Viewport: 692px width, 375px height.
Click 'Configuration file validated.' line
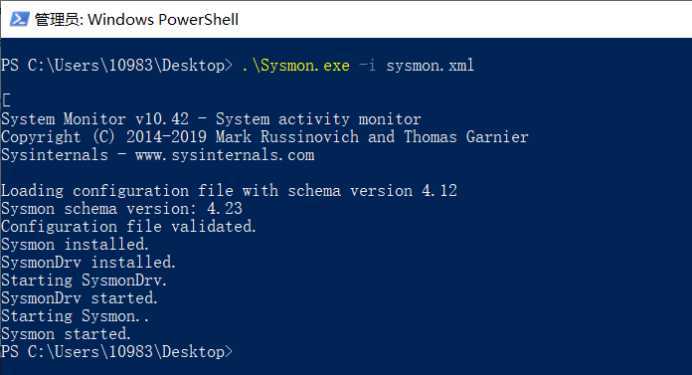pyautogui.click(x=128, y=226)
